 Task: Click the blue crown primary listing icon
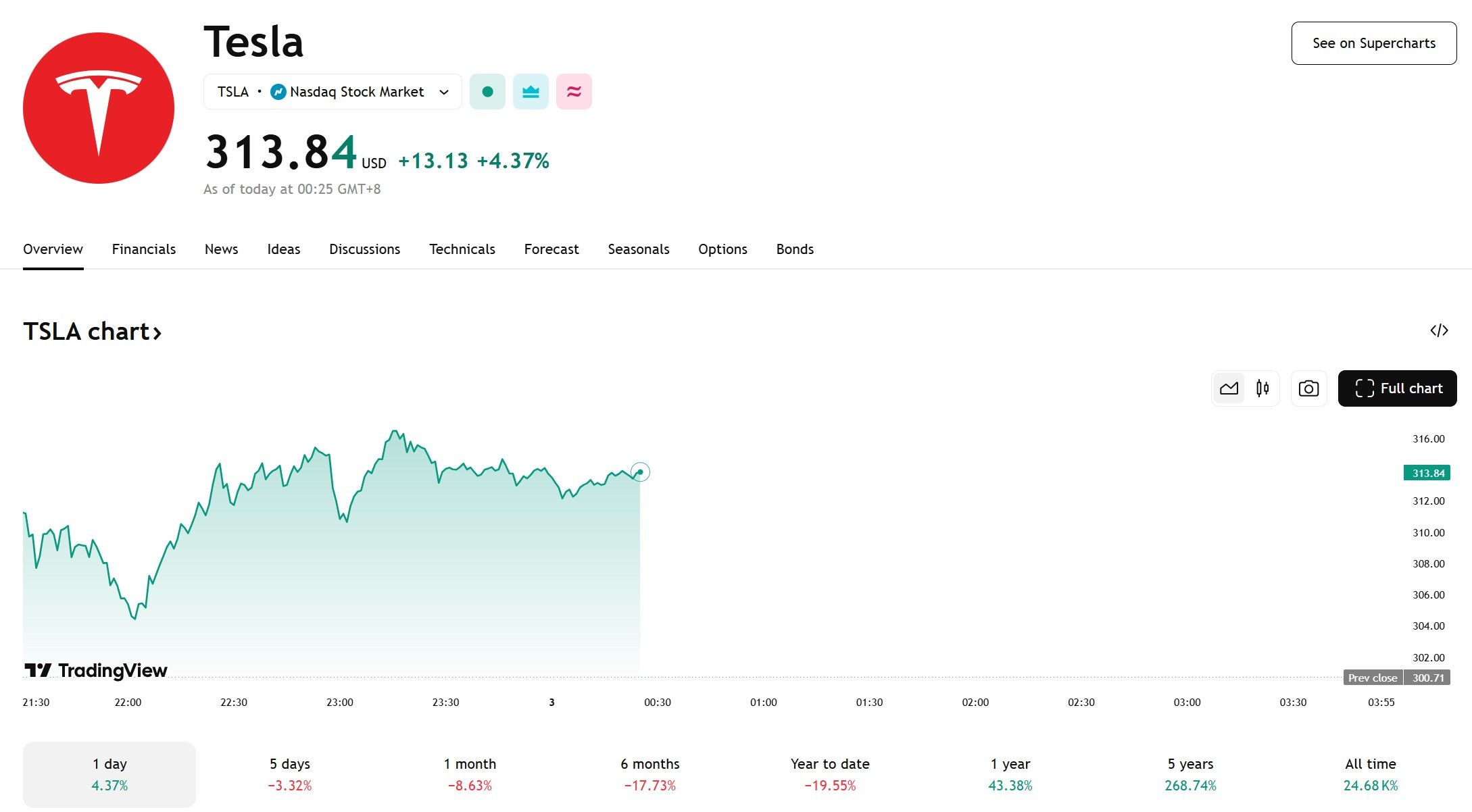(531, 92)
